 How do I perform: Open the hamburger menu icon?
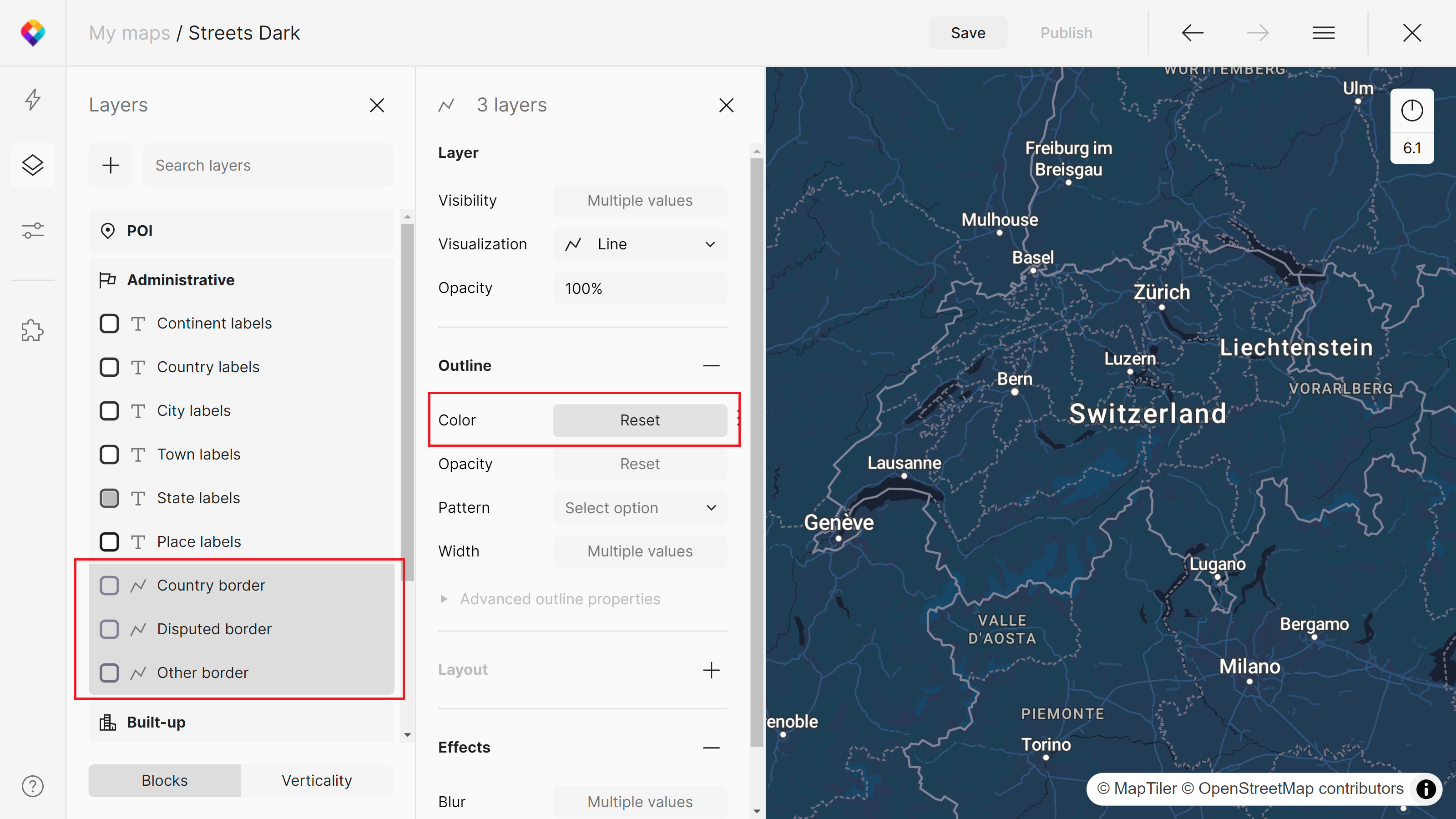[1323, 33]
